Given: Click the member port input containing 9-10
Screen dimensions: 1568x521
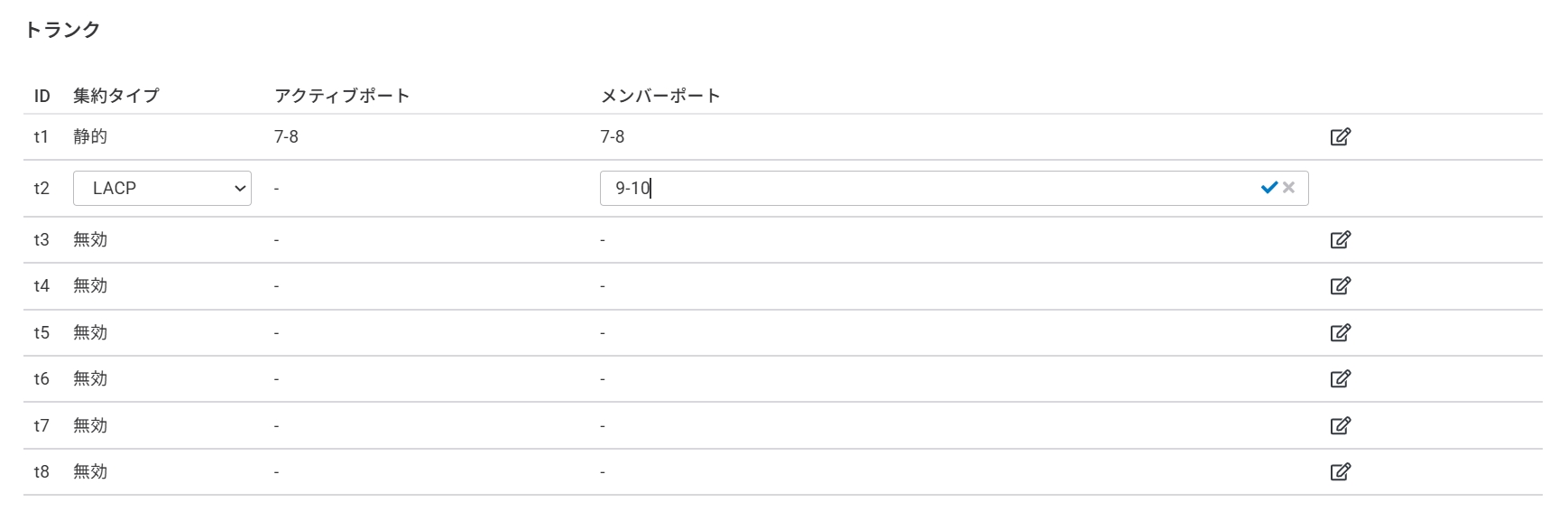Looking at the screenshot, I should pos(929,189).
